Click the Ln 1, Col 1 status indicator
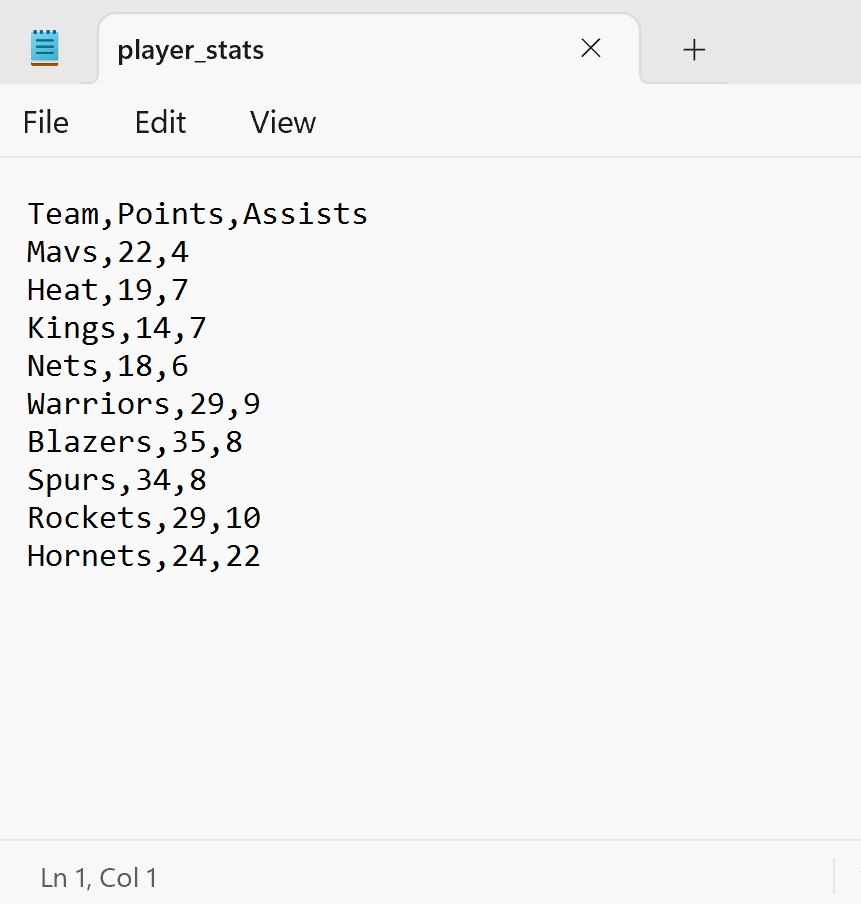The width and height of the screenshot is (861, 904). click(99, 878)
